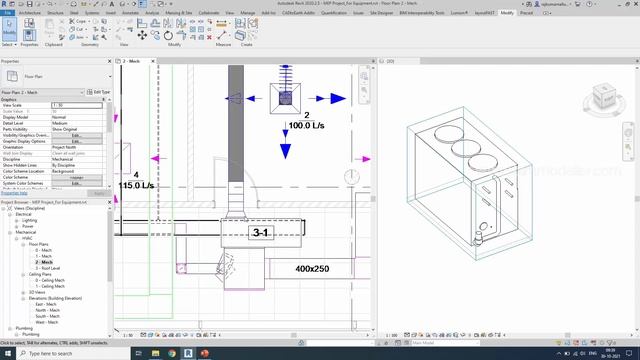This screenshot has height=360, width=640.
Task: Open the Floor Plan type selector dropdown
Action: (x=110, y=76)
